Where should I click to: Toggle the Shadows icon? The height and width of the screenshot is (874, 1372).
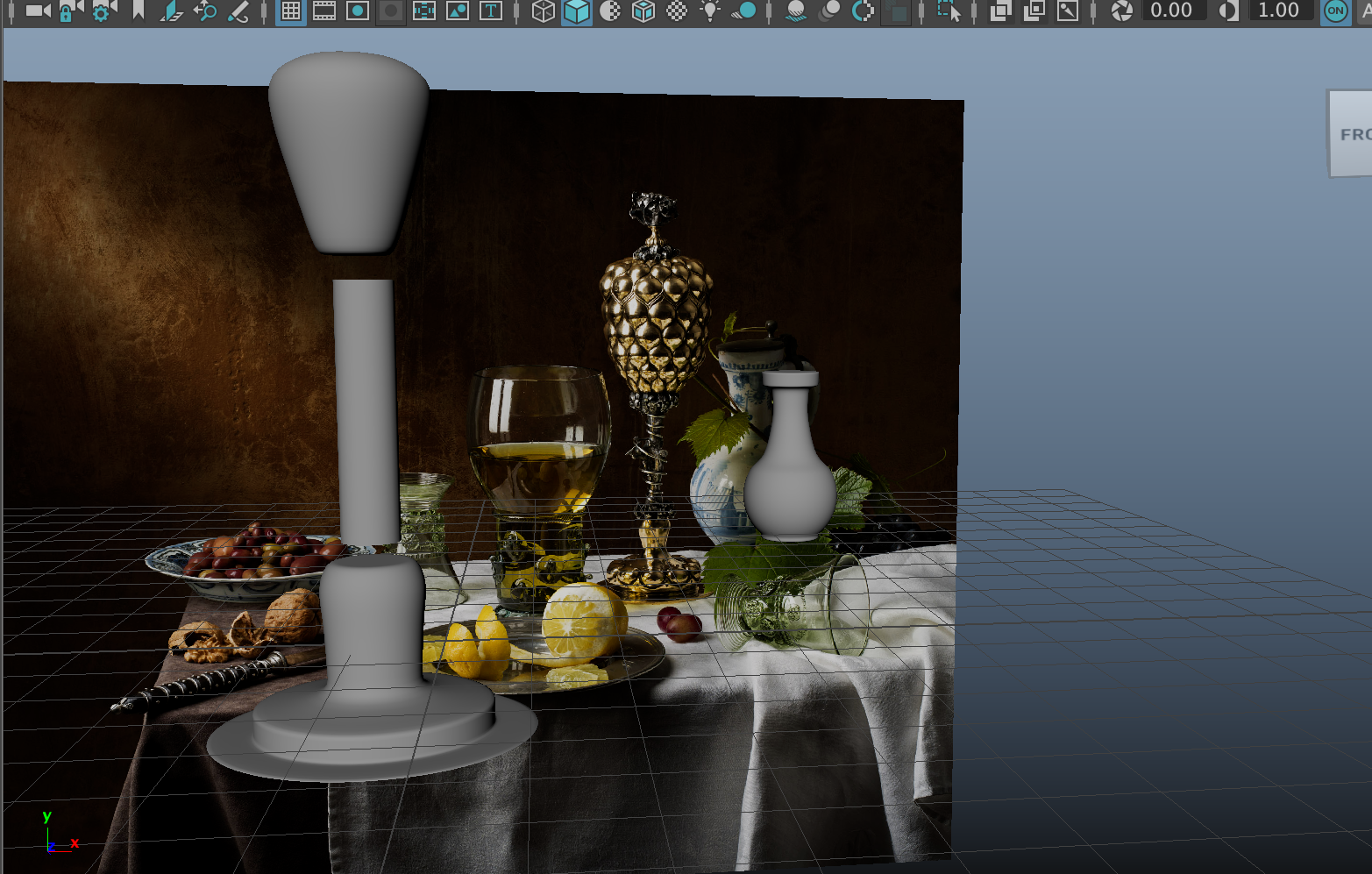744,11
